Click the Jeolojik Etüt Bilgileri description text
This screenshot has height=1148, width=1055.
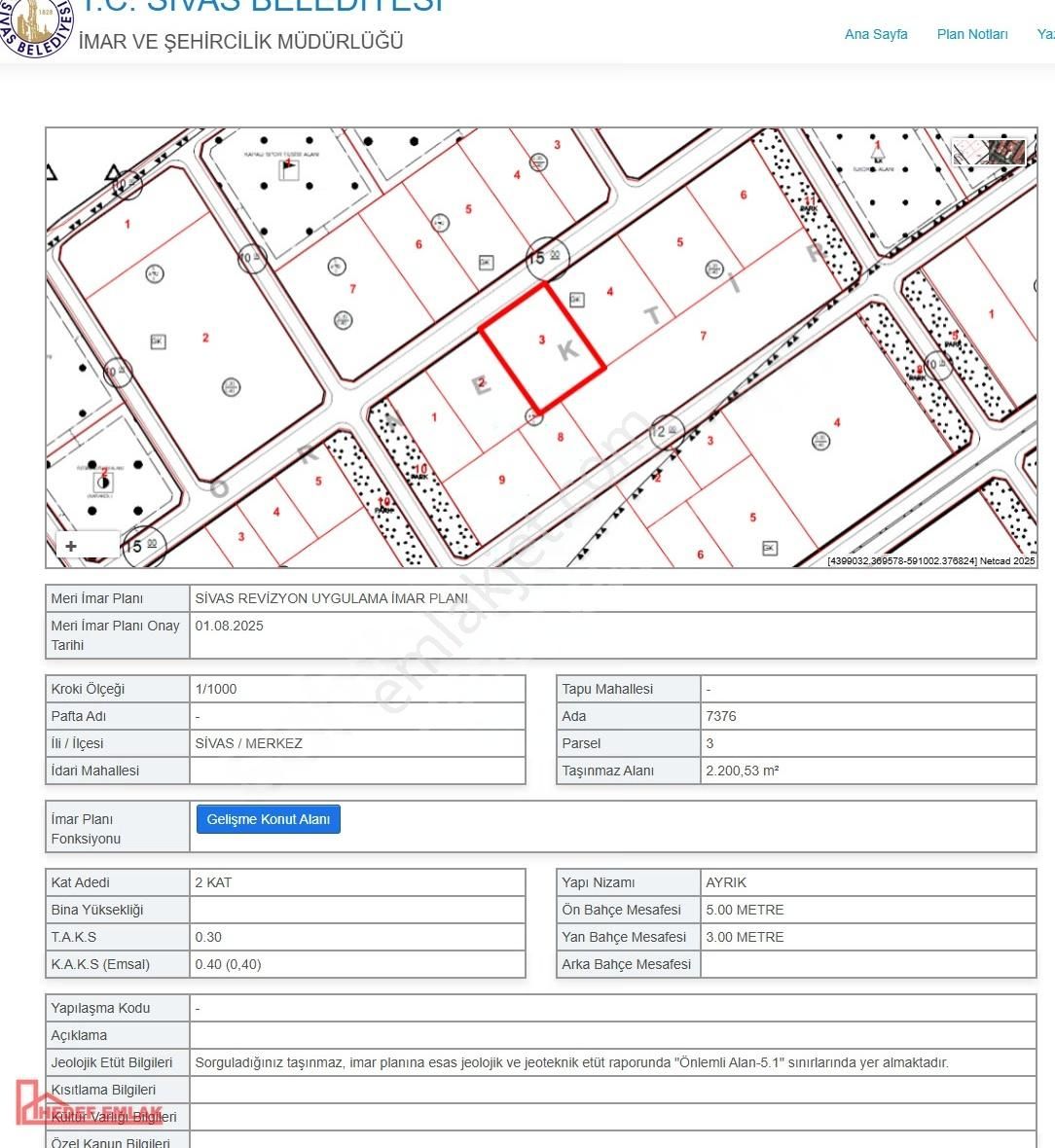(571, 1062)
